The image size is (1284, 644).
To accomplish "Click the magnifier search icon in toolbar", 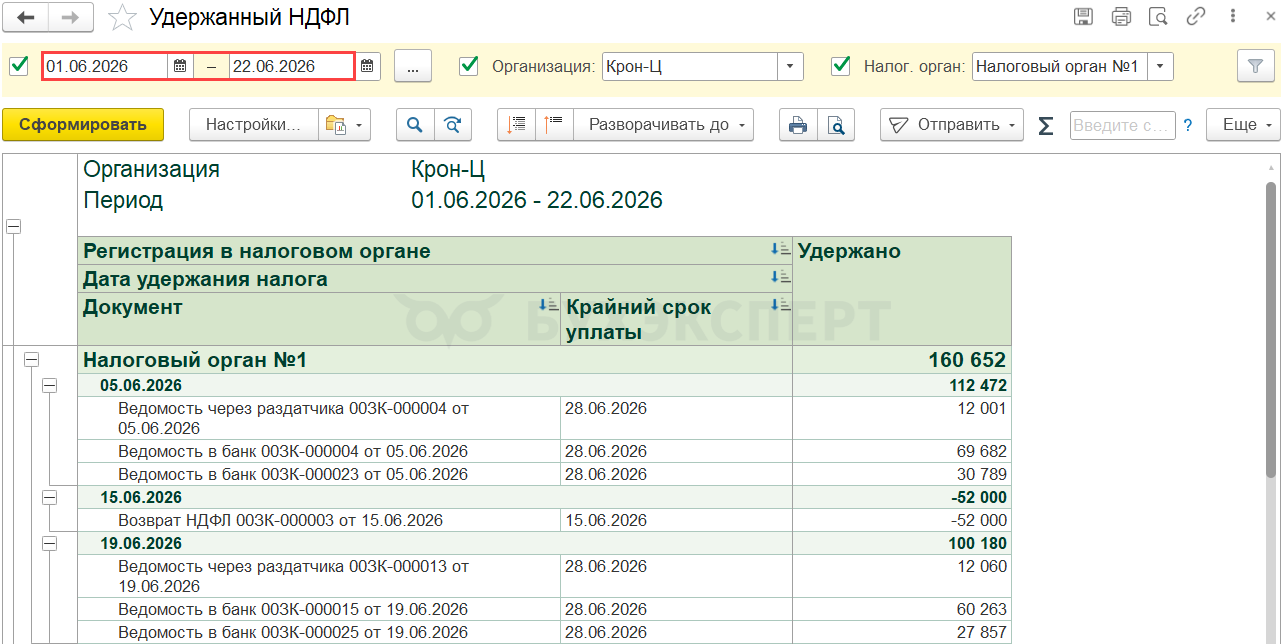I will [415, 125].
